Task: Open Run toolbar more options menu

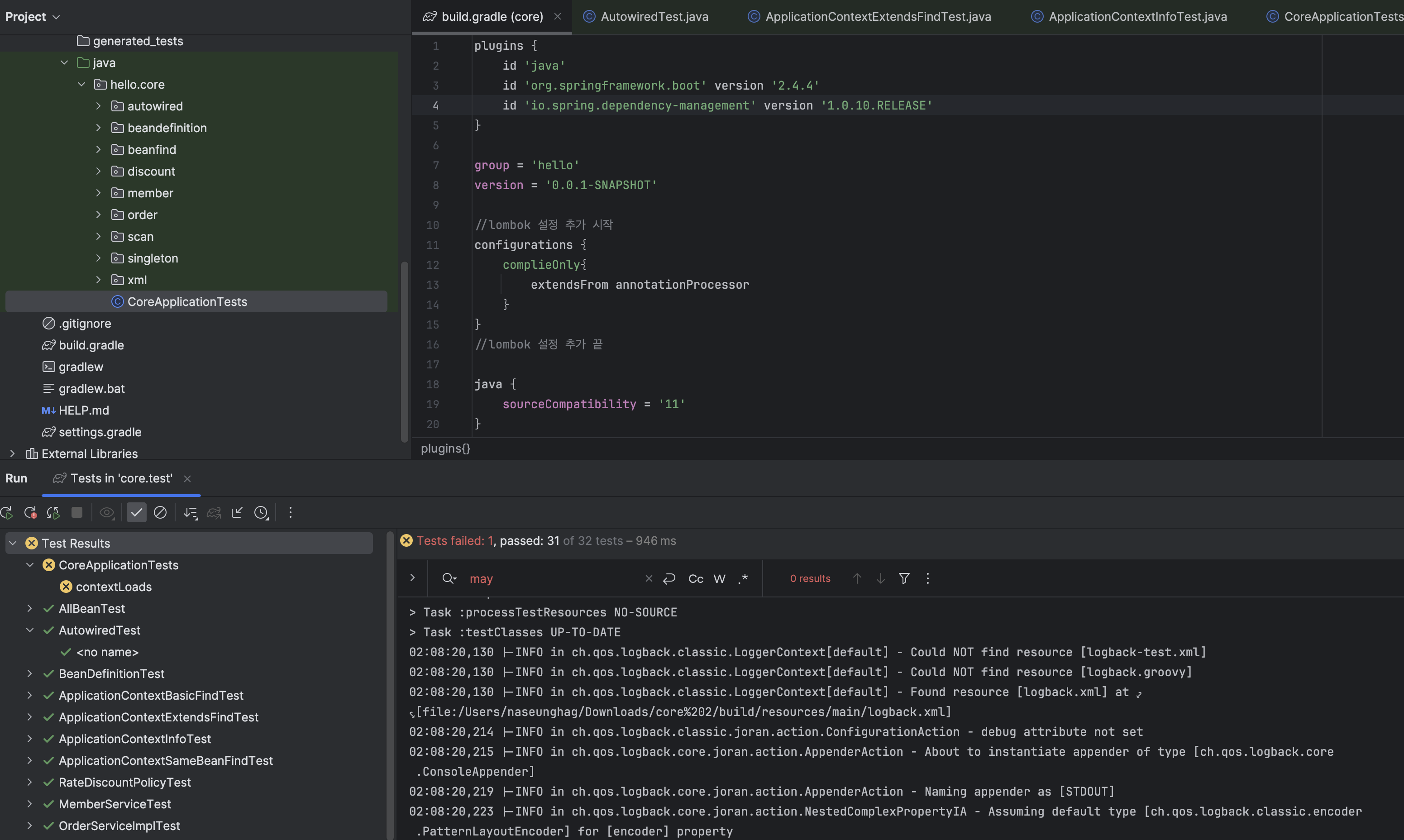Action: click(x=290, y=512)
